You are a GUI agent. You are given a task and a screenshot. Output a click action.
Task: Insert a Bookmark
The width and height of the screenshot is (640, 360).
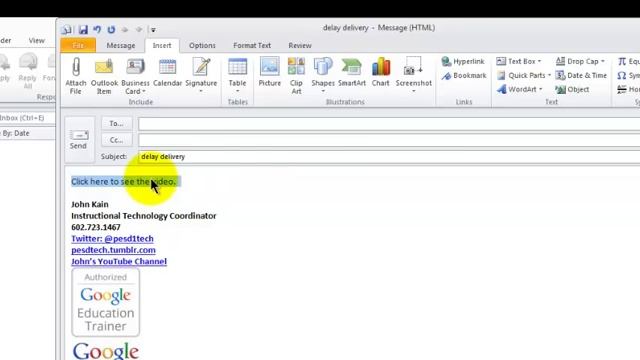pos(464,76)
